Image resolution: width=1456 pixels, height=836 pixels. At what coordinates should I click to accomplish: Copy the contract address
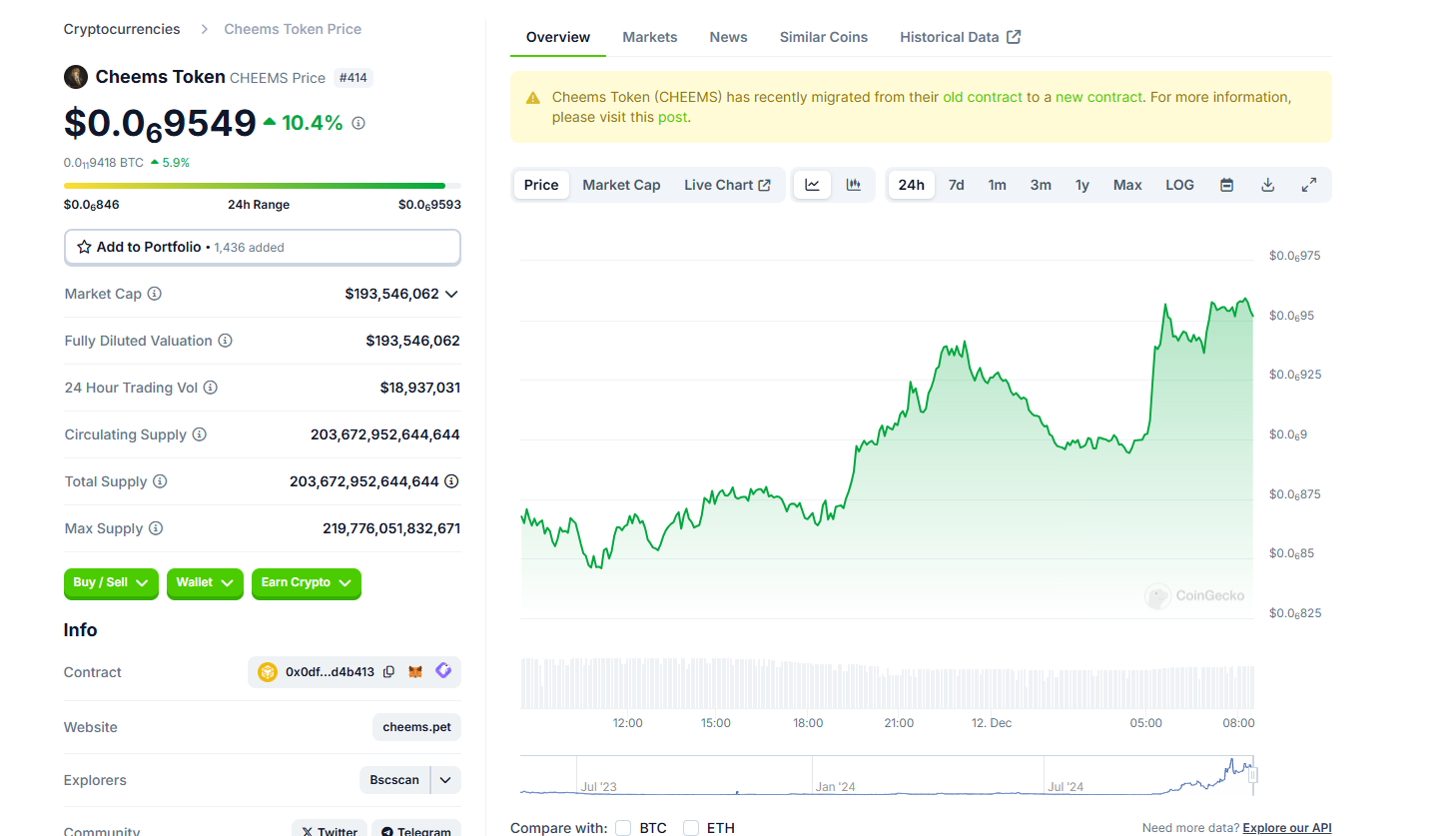point(389,672)
